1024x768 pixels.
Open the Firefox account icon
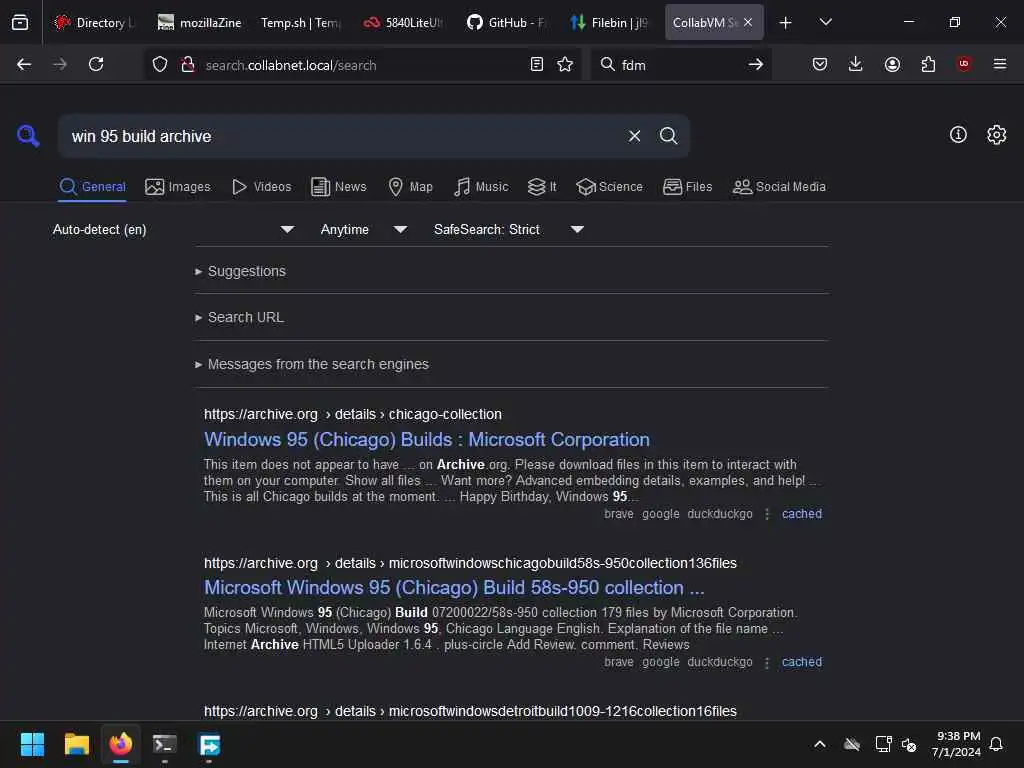(892, 64)
